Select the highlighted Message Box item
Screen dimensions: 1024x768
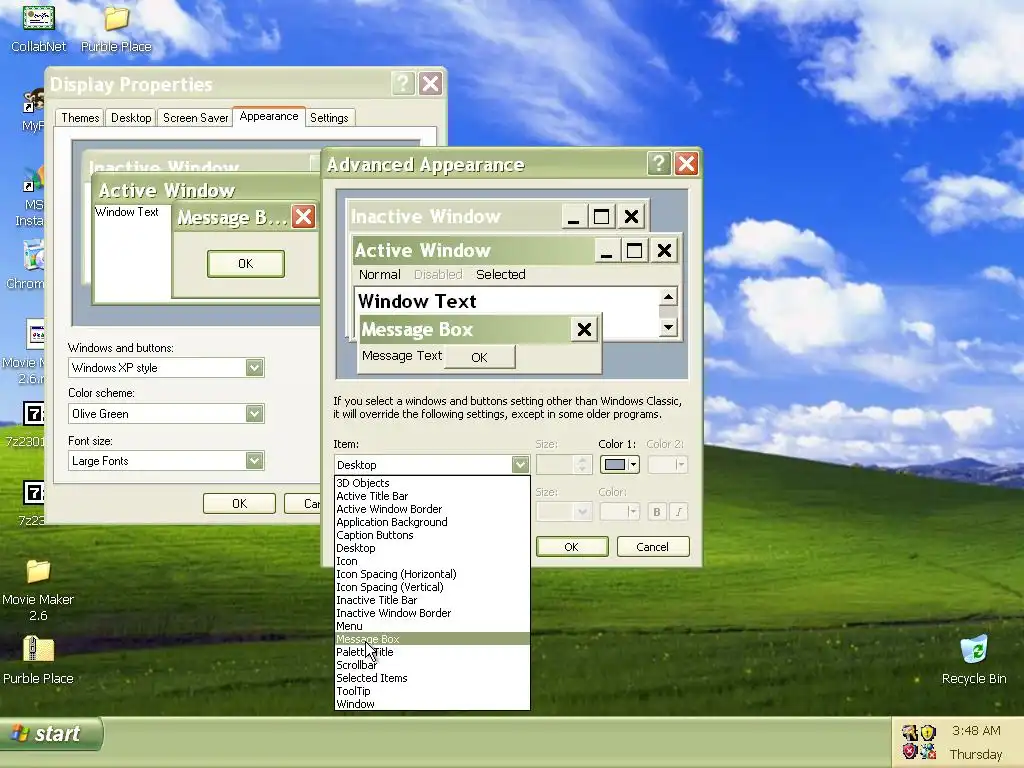pos(432,639)
